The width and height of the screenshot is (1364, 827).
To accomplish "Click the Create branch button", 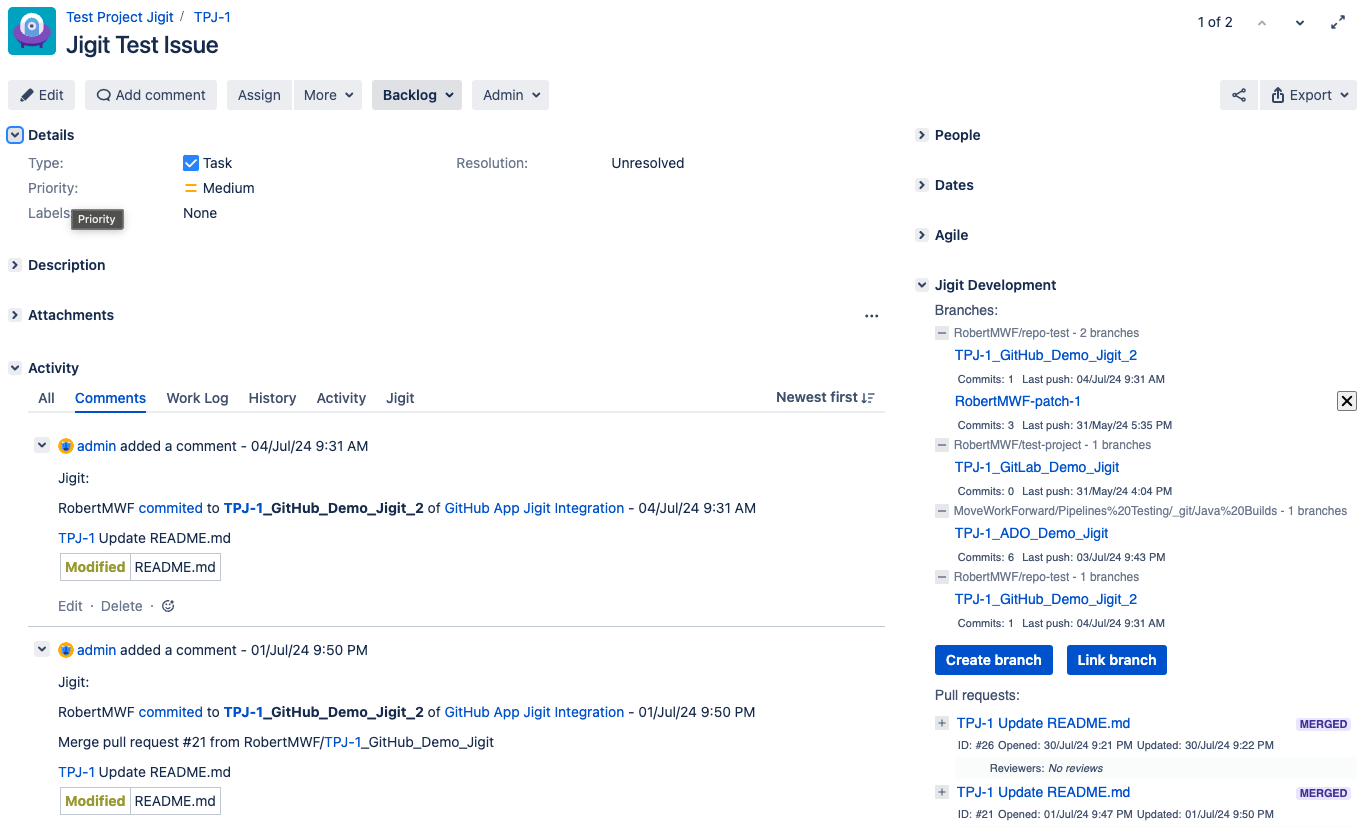I will coord(993,660).
